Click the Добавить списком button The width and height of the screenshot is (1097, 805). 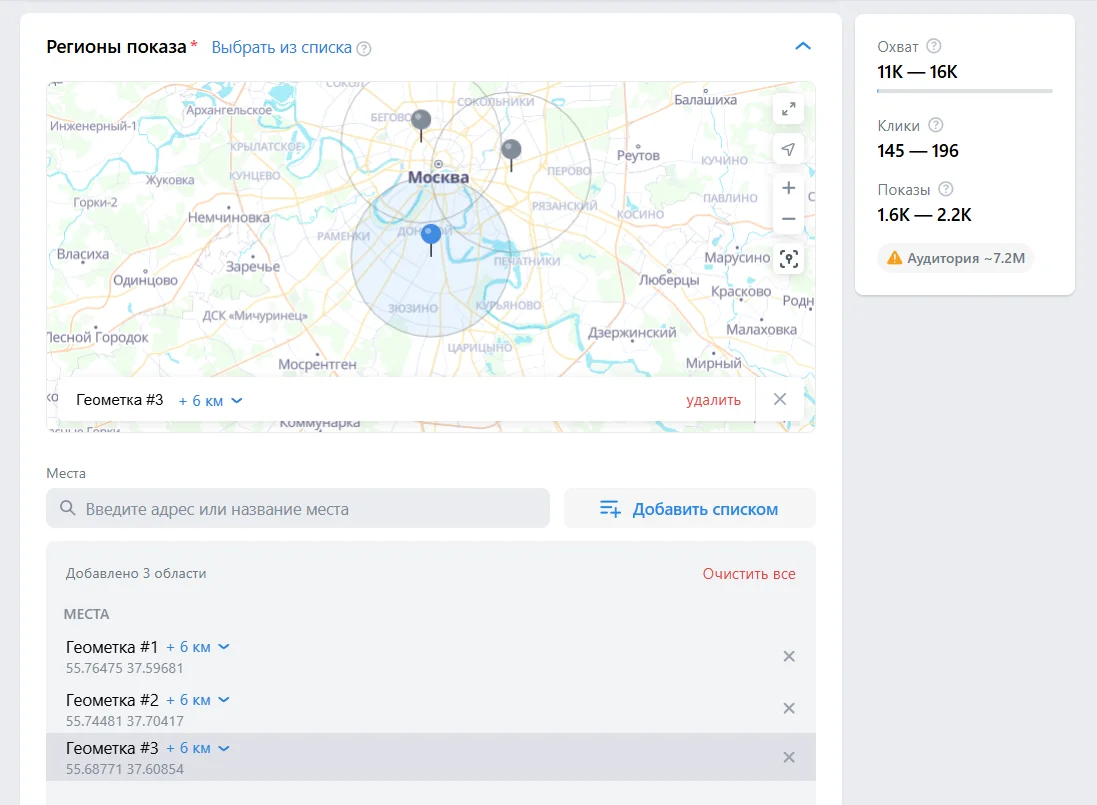coord(689,509)
